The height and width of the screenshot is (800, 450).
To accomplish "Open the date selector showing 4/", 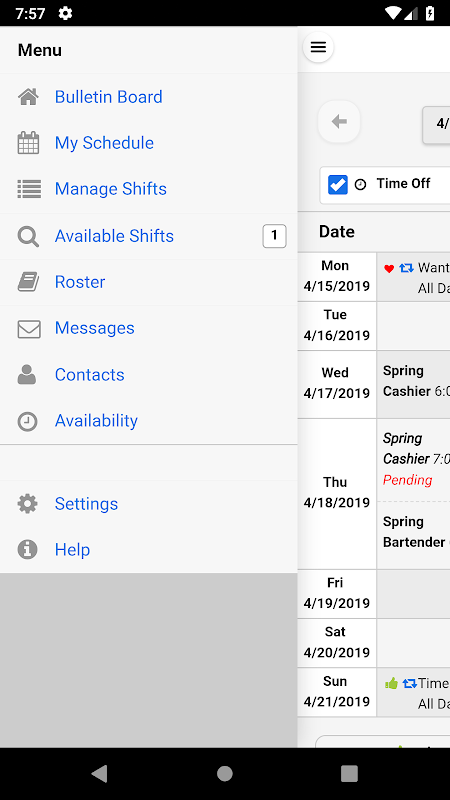I will pyautogui.click(x=437, y=123).
